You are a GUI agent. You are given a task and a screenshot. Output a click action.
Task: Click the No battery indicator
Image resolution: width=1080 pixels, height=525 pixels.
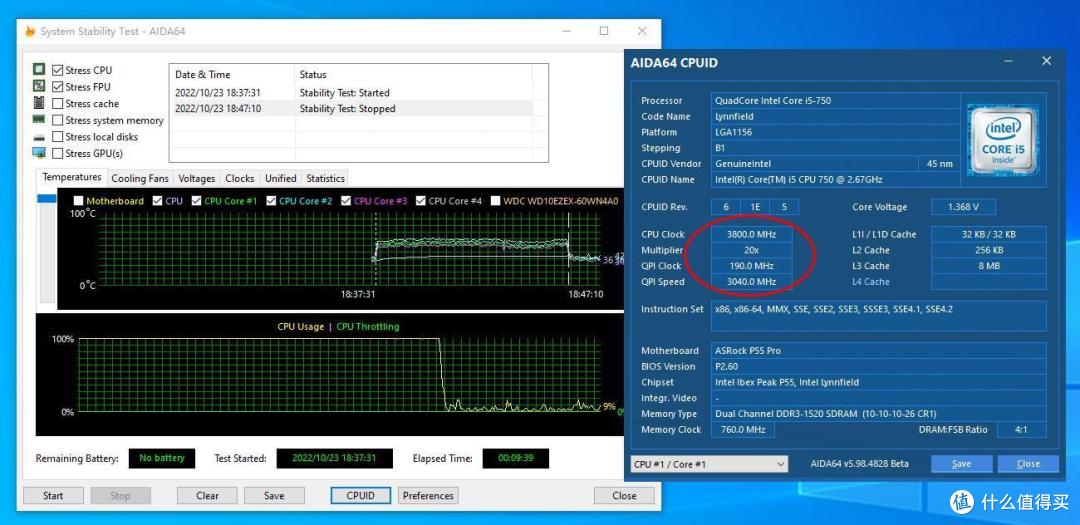coord(162,458)
